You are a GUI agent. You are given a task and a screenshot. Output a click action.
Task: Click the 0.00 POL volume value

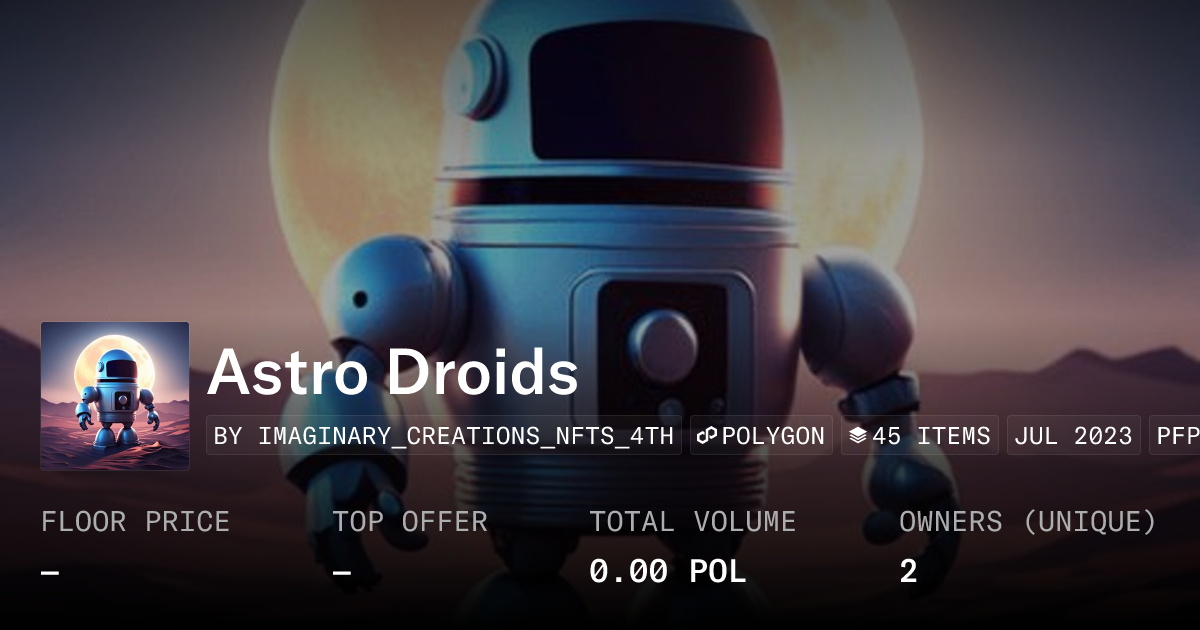(x=668, y=572)
